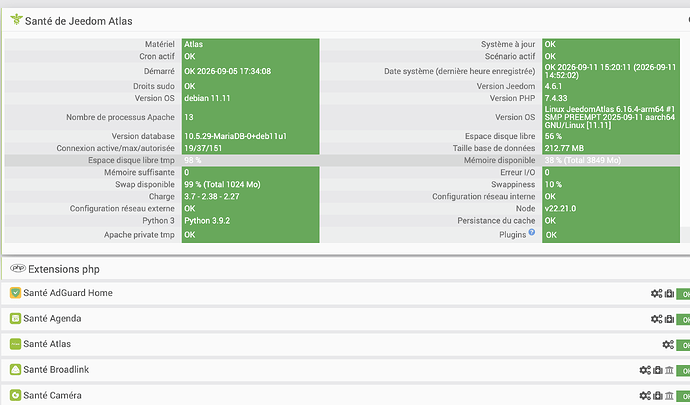
Task: Click the 'Plugins' label text
Action: (512, 235)
